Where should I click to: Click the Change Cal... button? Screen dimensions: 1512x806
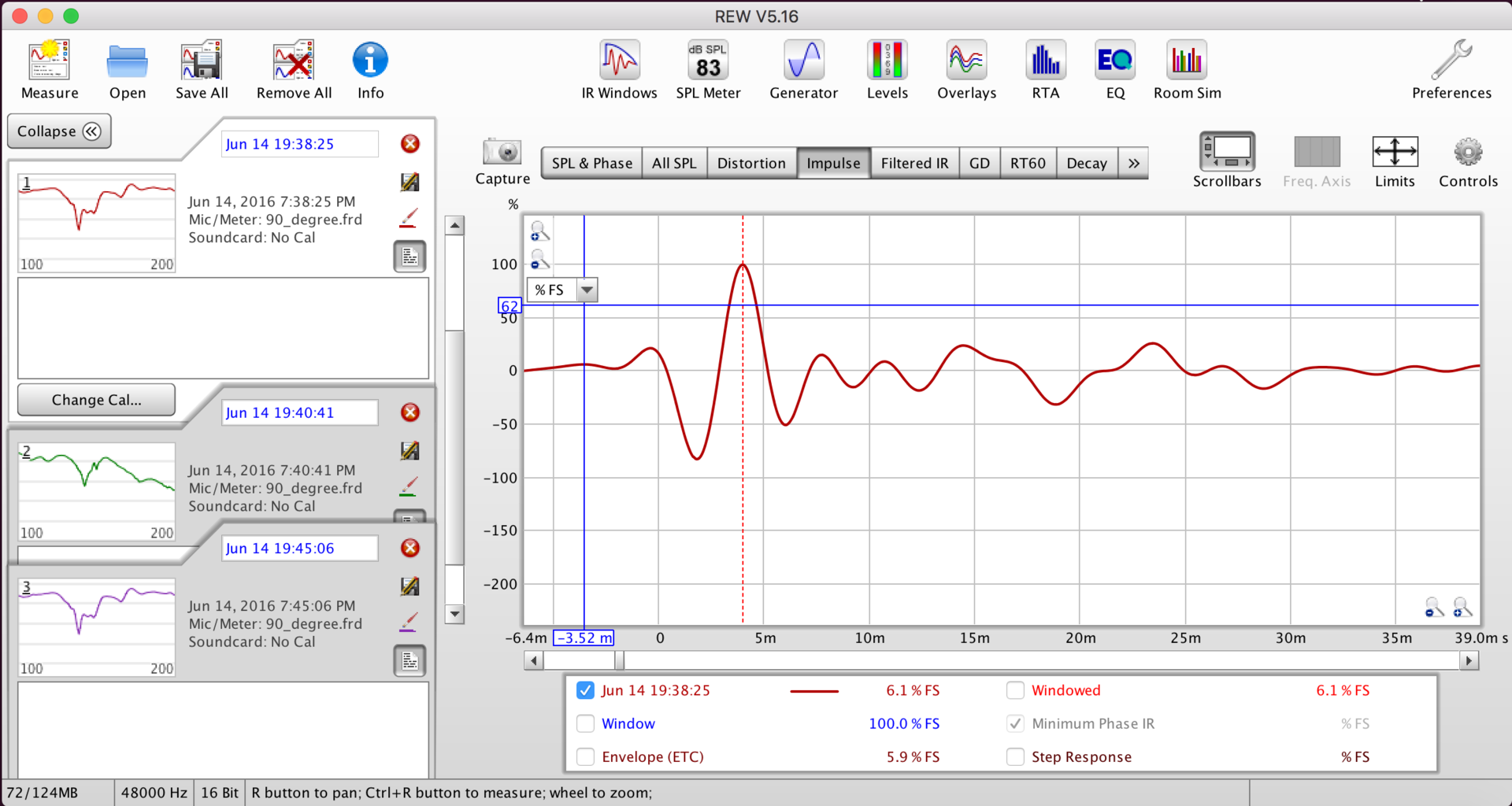click(96, 400)
